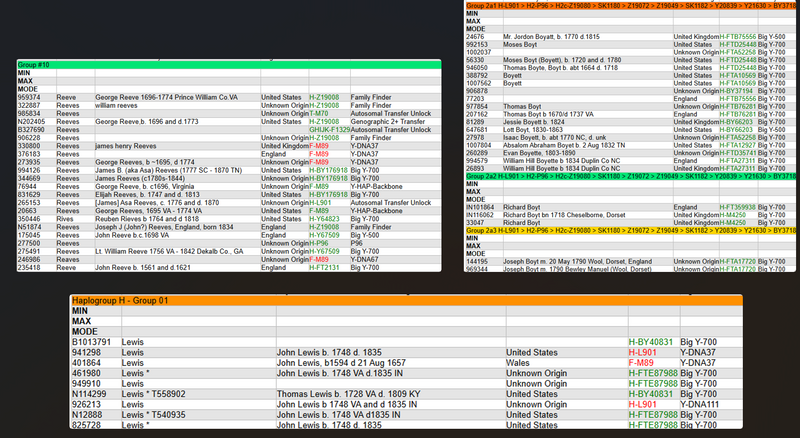800x438 pixels.
Task: Open the GHIJK-F1329 haplogroup link
Action: pos(330,130)
